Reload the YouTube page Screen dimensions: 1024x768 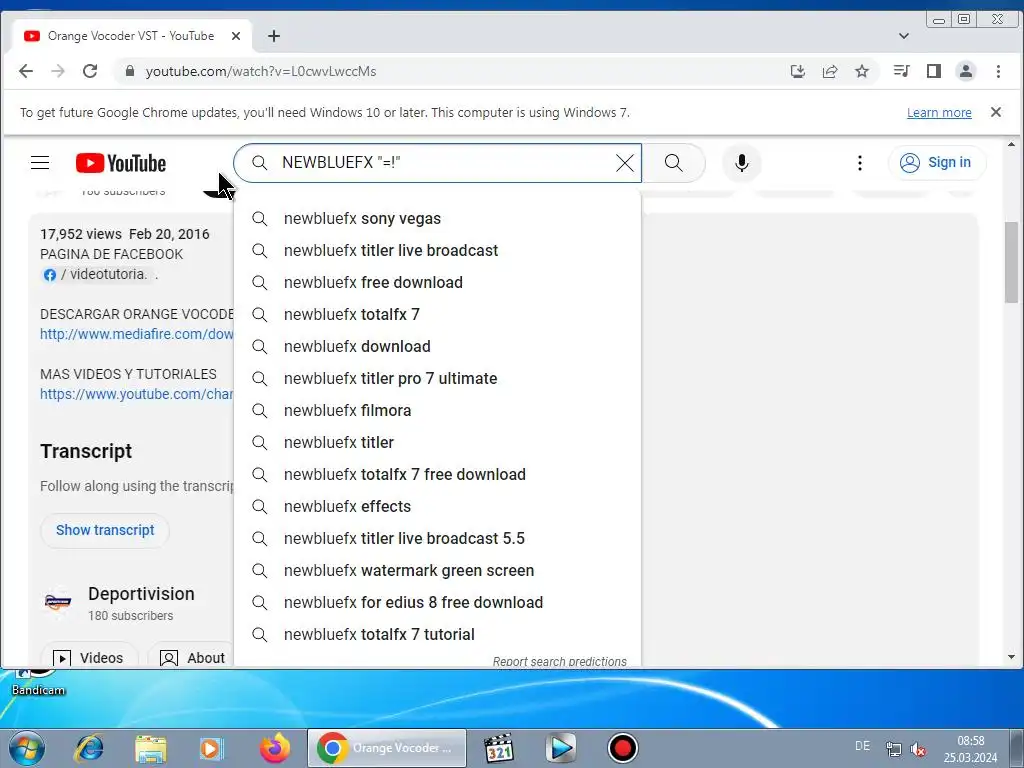pos(90,71)
